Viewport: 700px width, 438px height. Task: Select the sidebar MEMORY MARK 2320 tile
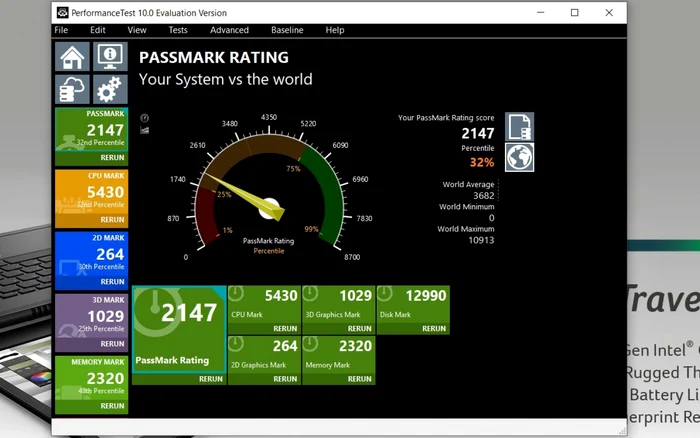(x=92, y=378)
